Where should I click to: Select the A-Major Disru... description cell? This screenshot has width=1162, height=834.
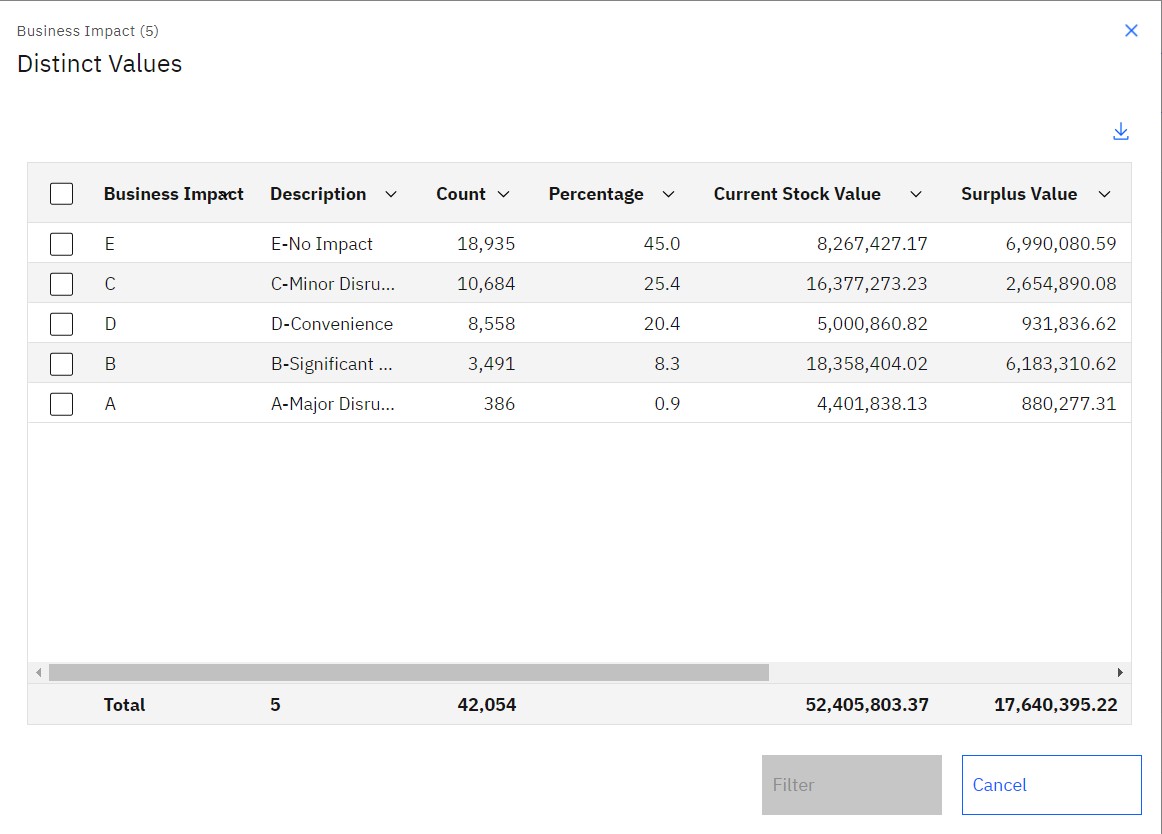click(x=333, y=404)
